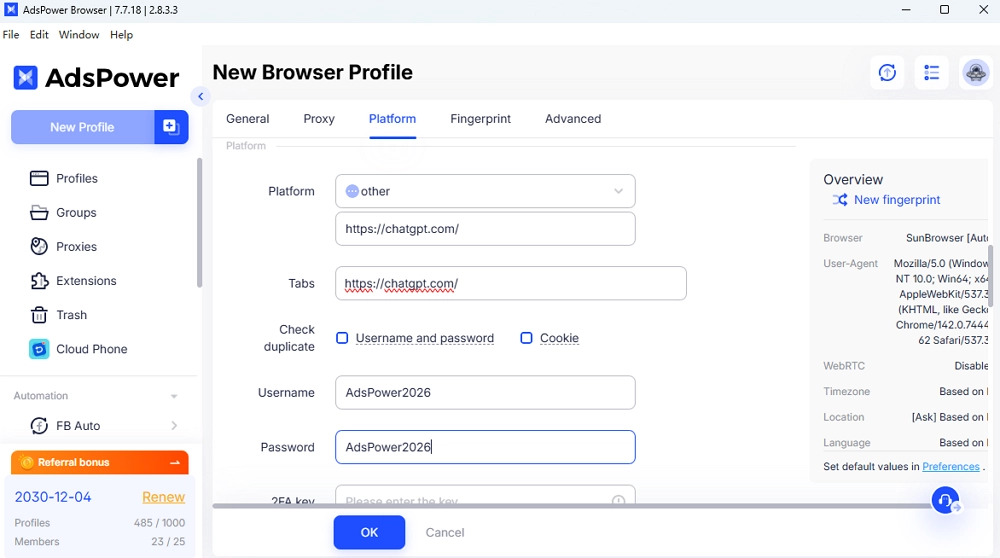Open the Window menu
Screen dimensions: 1000x558
[x=79, y=34]
